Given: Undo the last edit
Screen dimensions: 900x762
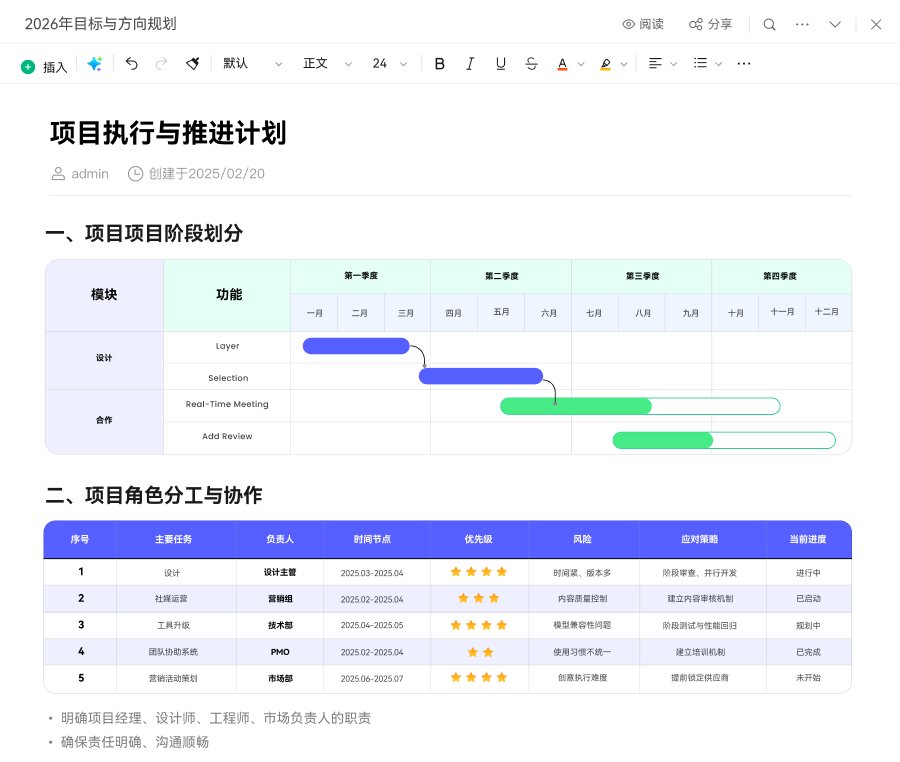Looking at the screenshot, I should pos(132,64).
